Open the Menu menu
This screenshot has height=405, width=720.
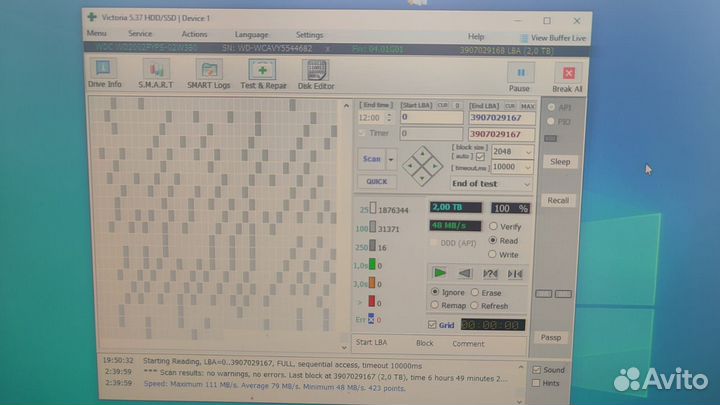coord(96,33)
